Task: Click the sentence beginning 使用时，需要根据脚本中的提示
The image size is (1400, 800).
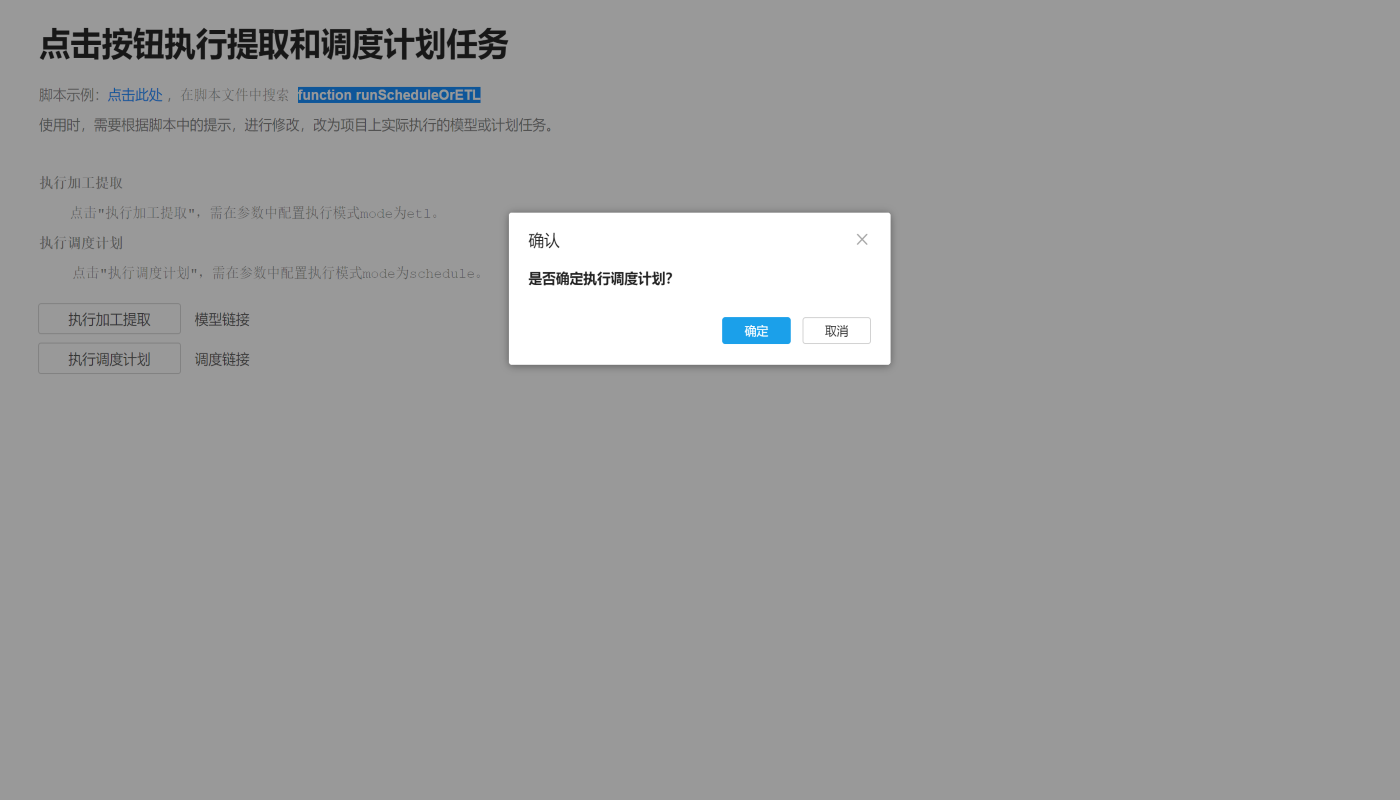Action: (297, 125)
